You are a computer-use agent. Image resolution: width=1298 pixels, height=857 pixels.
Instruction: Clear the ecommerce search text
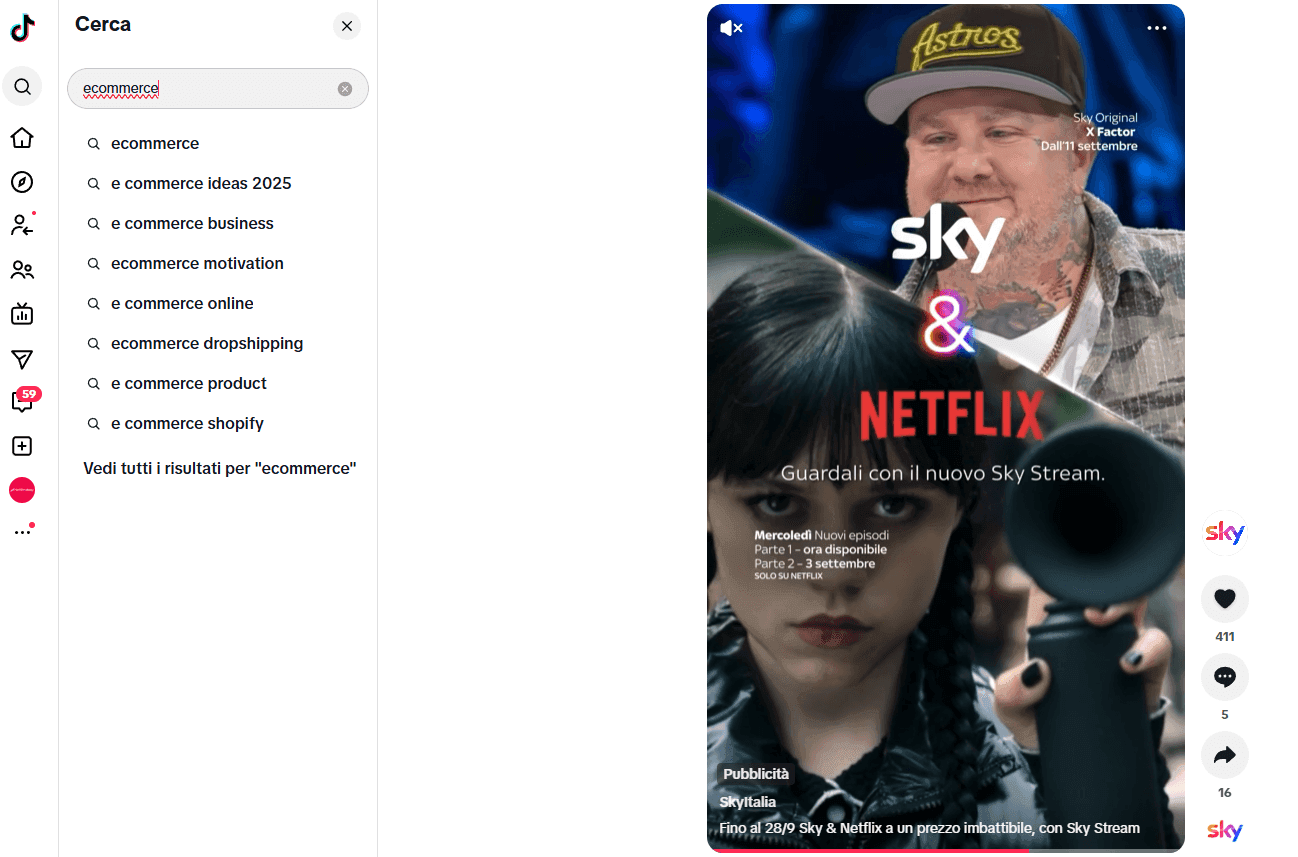[x=345, y=89]
